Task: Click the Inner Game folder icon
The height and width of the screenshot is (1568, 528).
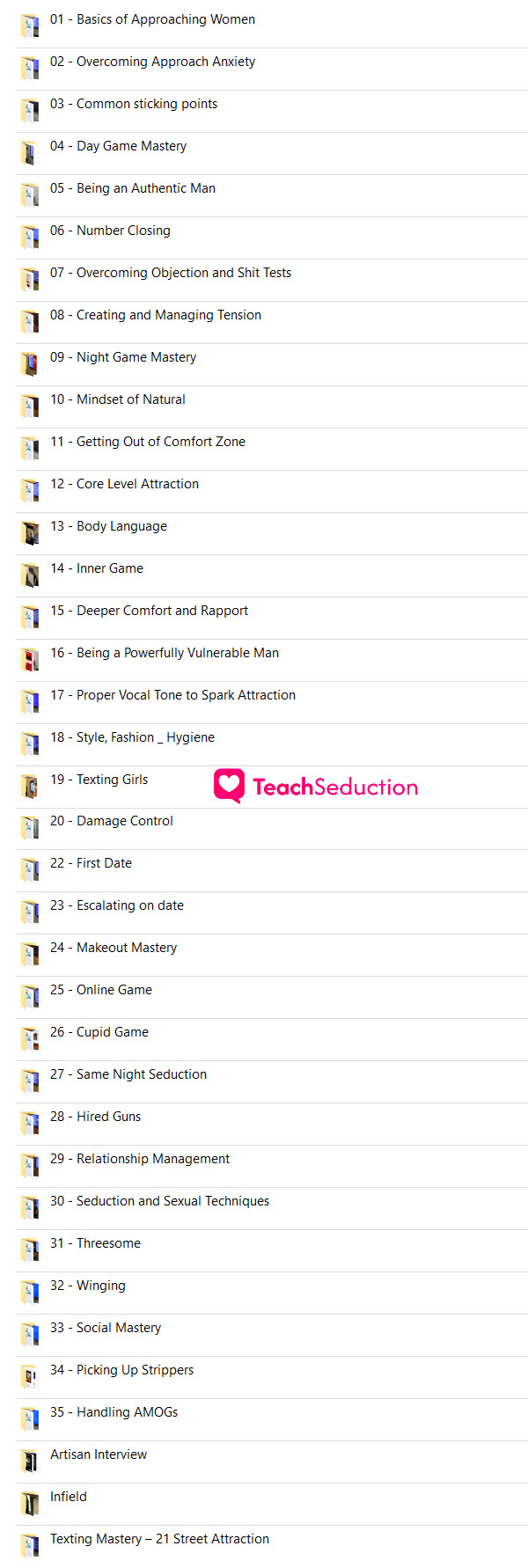Action: pos(30,575)
